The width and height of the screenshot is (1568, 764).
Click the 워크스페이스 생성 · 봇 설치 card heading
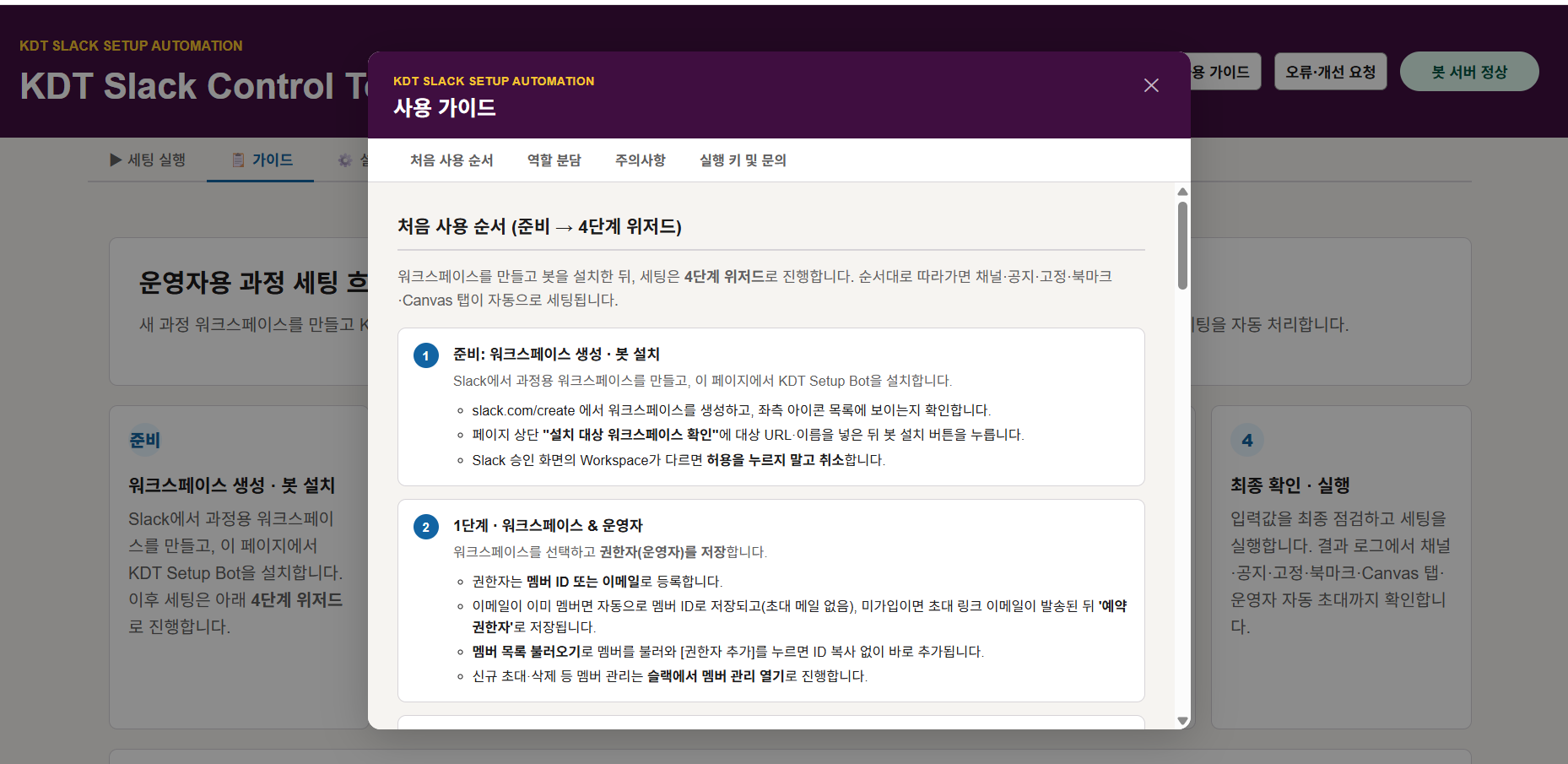(x=231, y=485)
